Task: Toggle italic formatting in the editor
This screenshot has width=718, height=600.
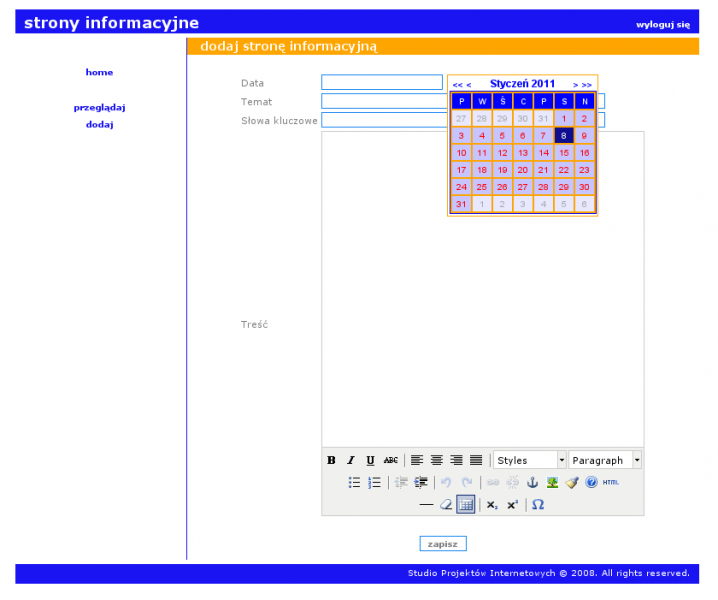Action: 350,460
